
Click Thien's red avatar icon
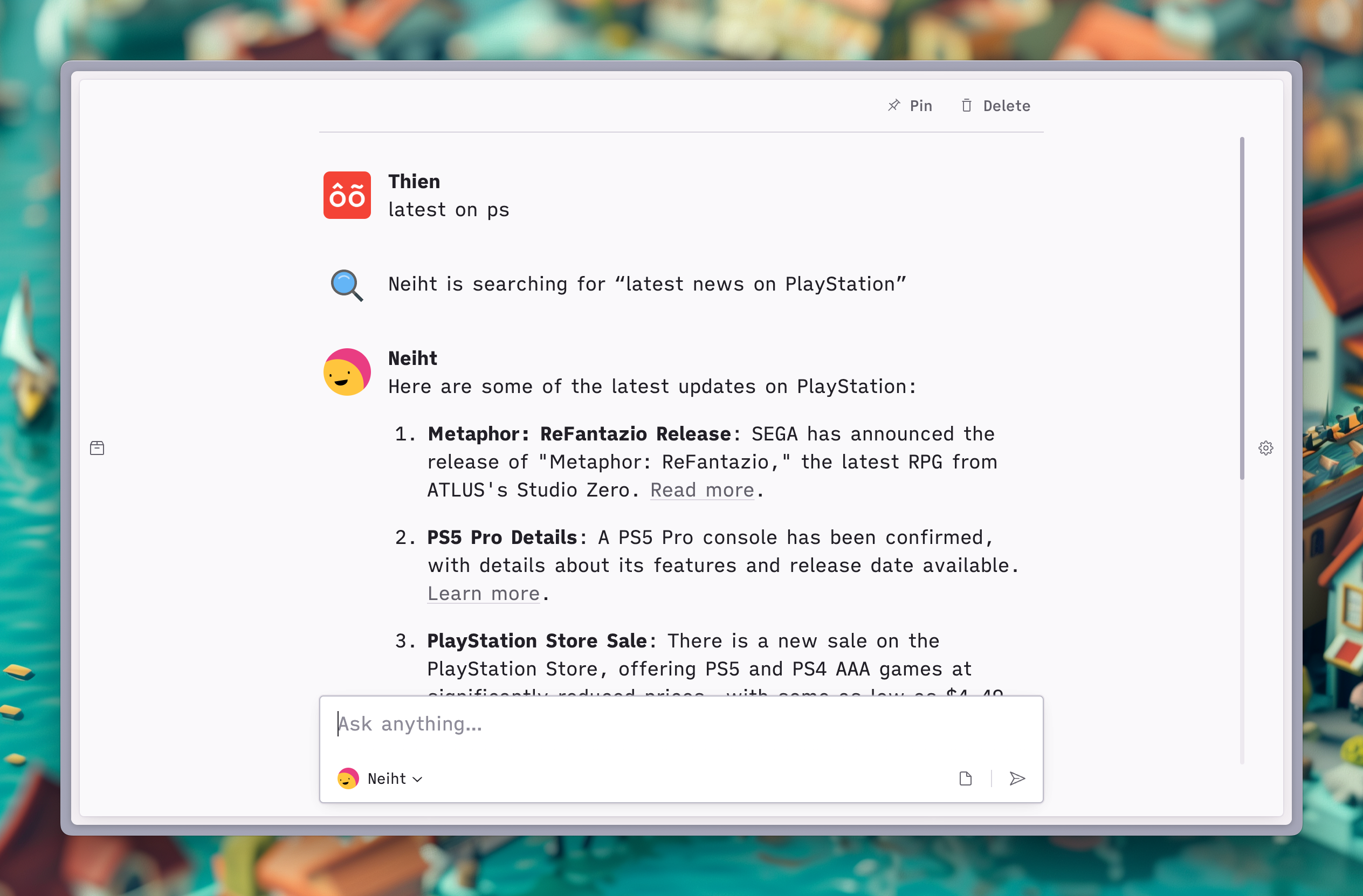pyautogui.click(x=347, y=195)
